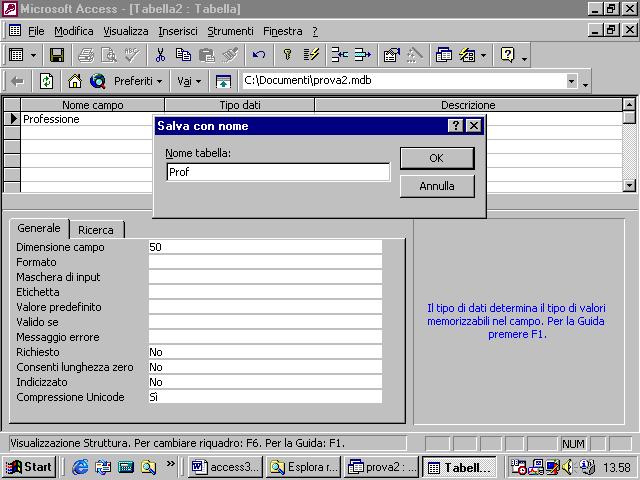This screenshot has height=480, width=640.
Task: Open the File menu
Action: (36, 31)
